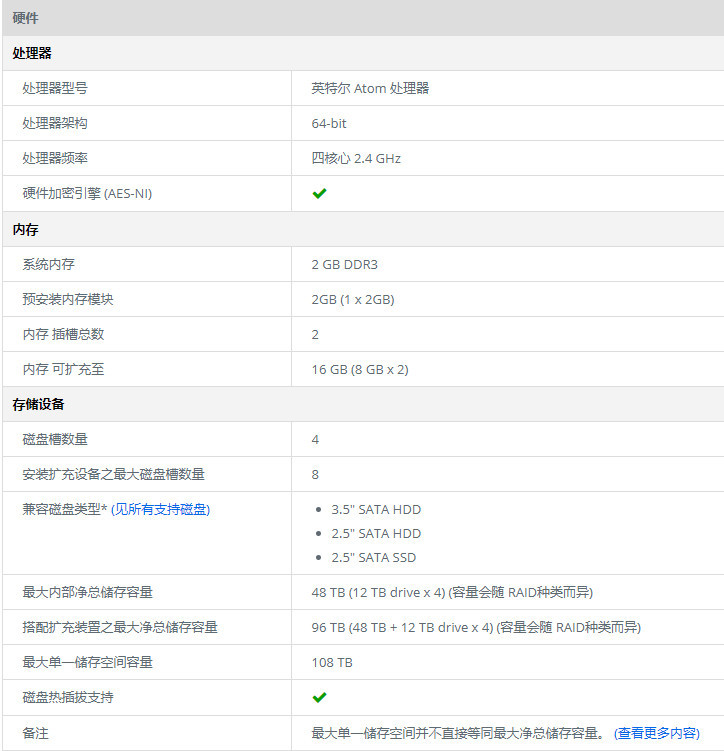724x751 pixels.
Task: Click the 处理器型号 label
Action: point(55,88)
